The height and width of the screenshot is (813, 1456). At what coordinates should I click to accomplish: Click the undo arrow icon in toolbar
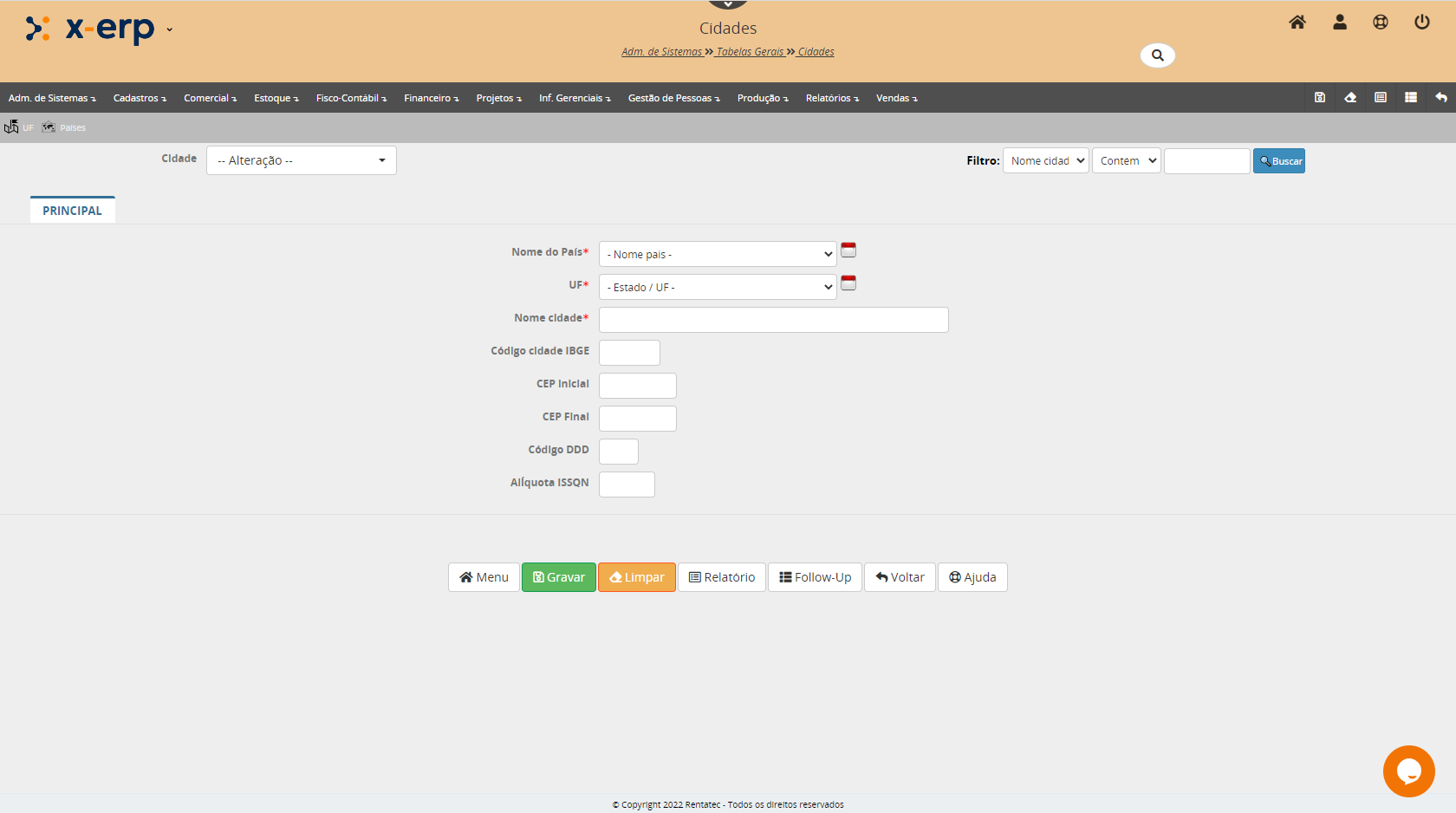point(1440,98)
